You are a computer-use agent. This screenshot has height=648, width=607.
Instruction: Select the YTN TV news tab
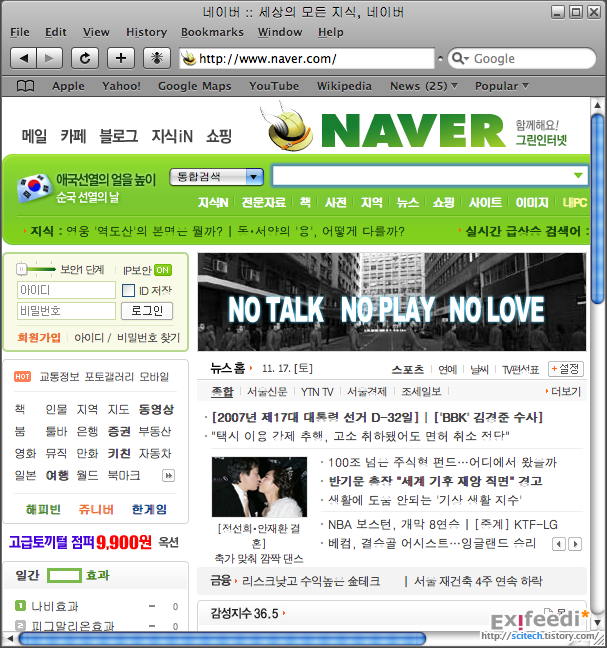coord(317,392)
